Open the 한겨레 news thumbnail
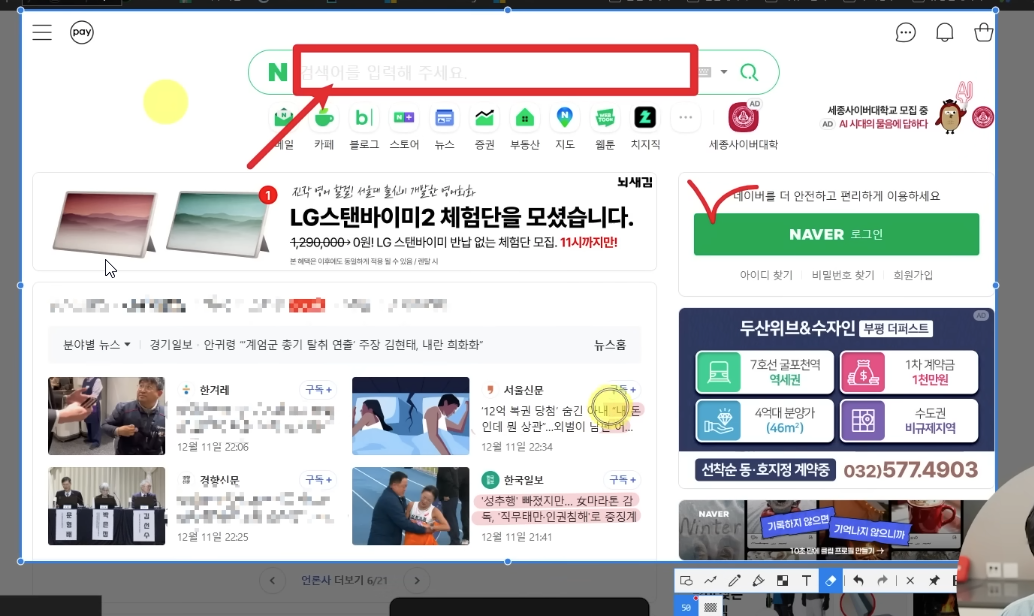1034x616 pixels. 106,416
